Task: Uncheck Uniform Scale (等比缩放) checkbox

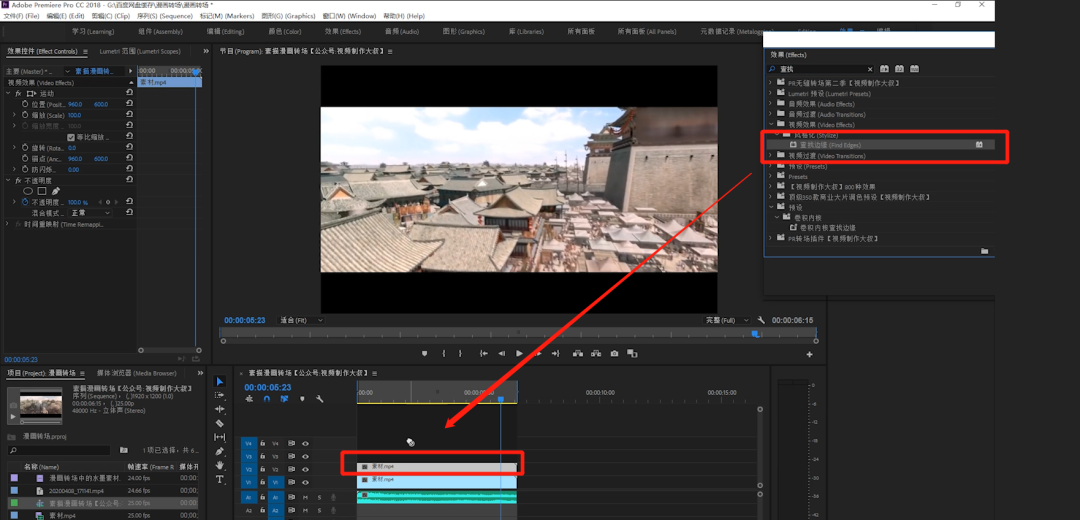Action: click(70, 137)
